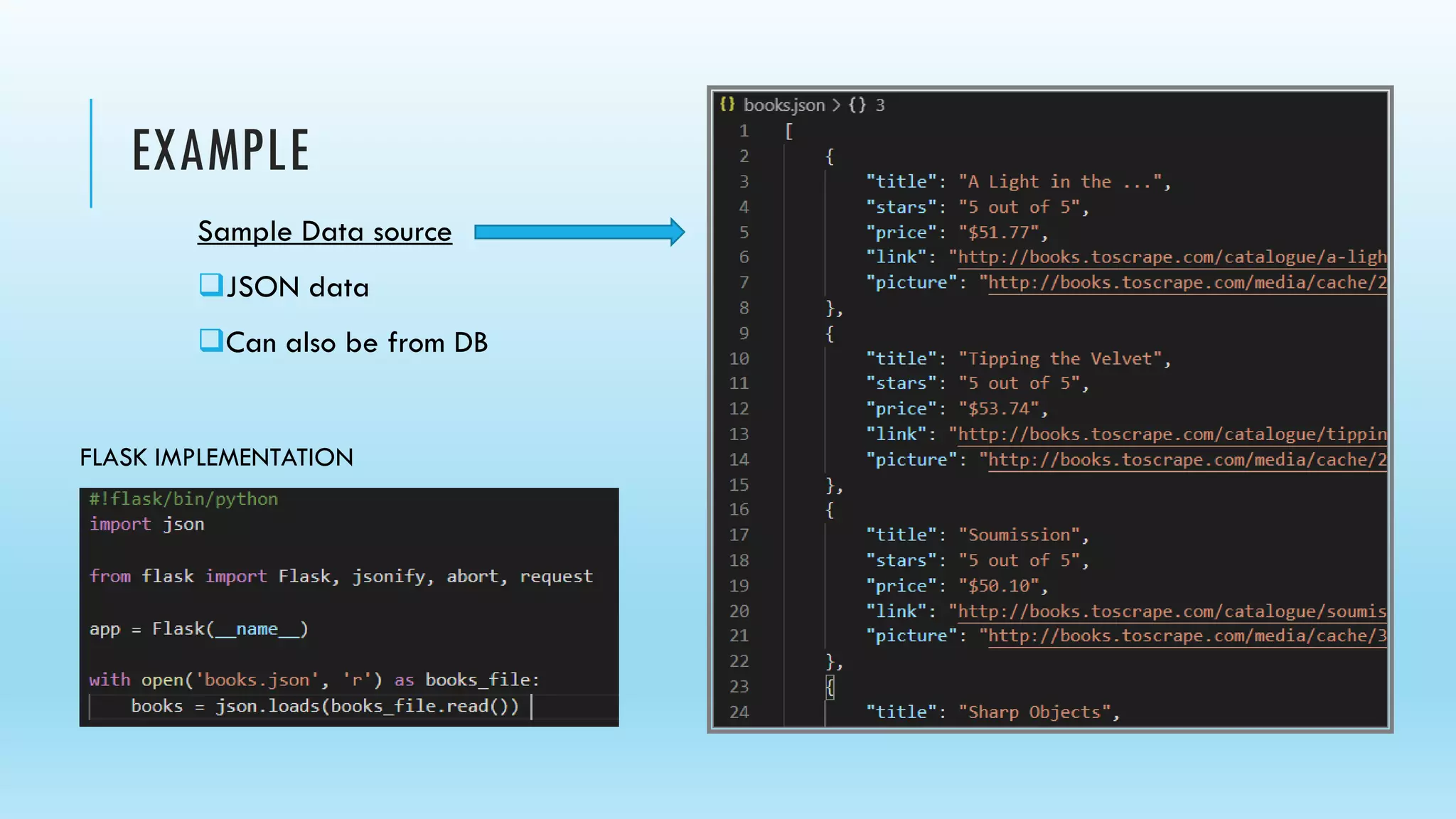Click the opening brace on line 2
1456x819 pixels.
(x=830, y=156)
